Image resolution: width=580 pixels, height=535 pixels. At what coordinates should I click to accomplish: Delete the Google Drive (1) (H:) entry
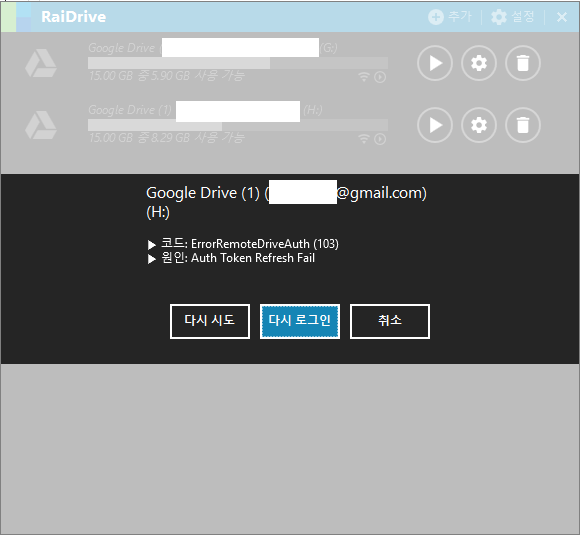tap(523, 125)
